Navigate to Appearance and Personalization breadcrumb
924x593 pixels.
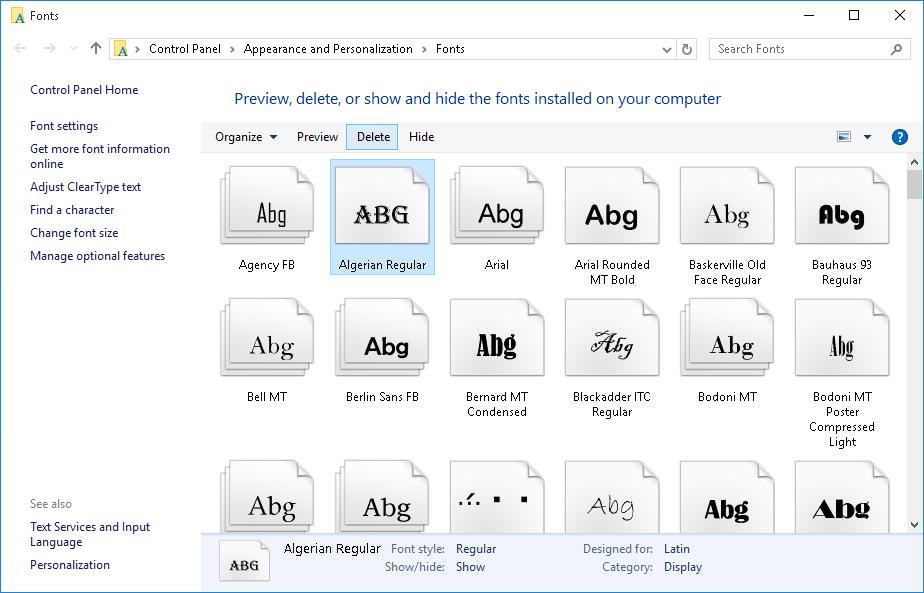click(328, 48)
